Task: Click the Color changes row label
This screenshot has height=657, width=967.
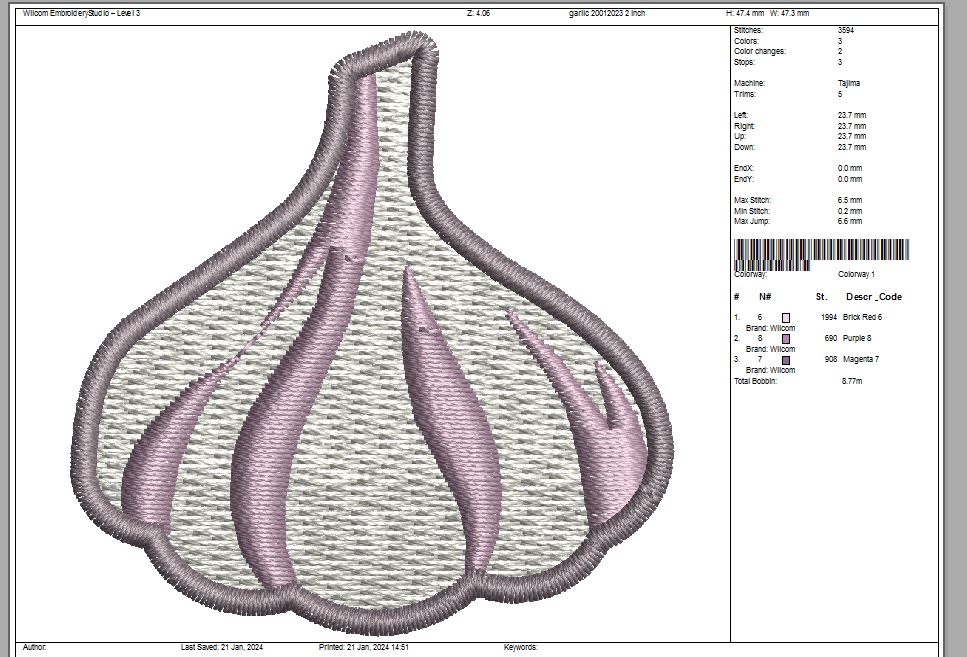Action: [760, 52]
